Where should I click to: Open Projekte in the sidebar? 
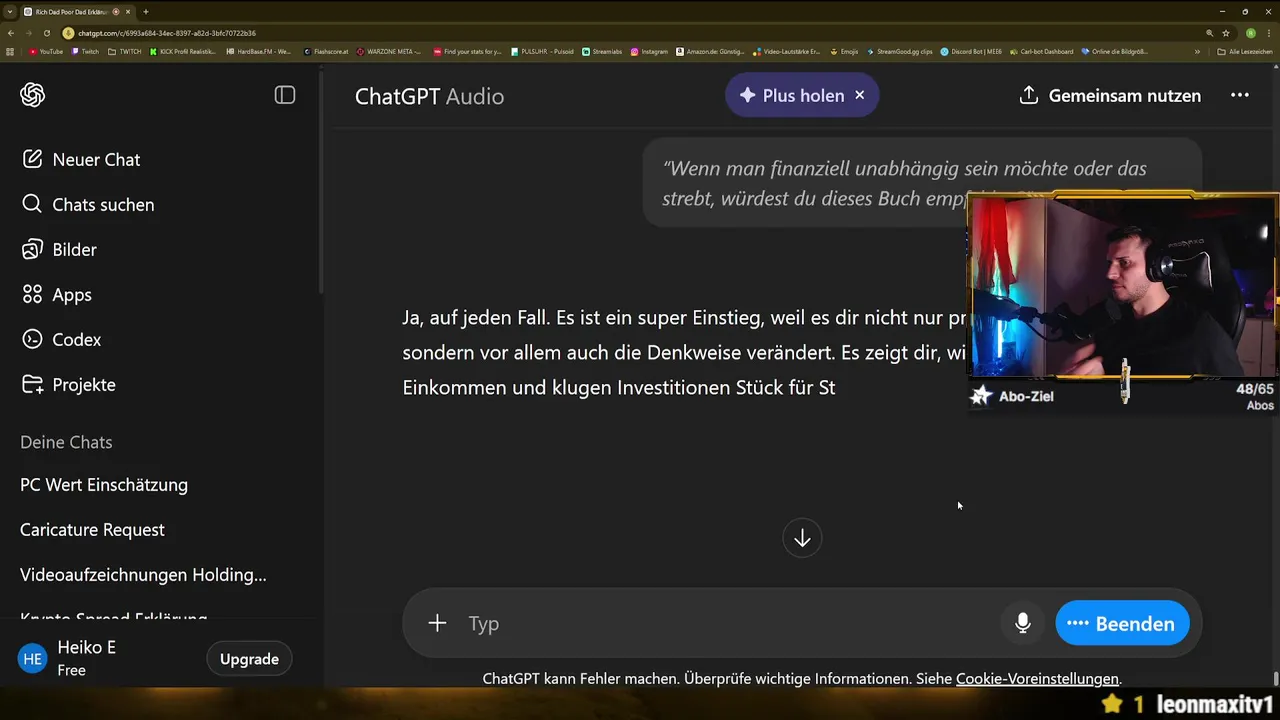(68, 384)
